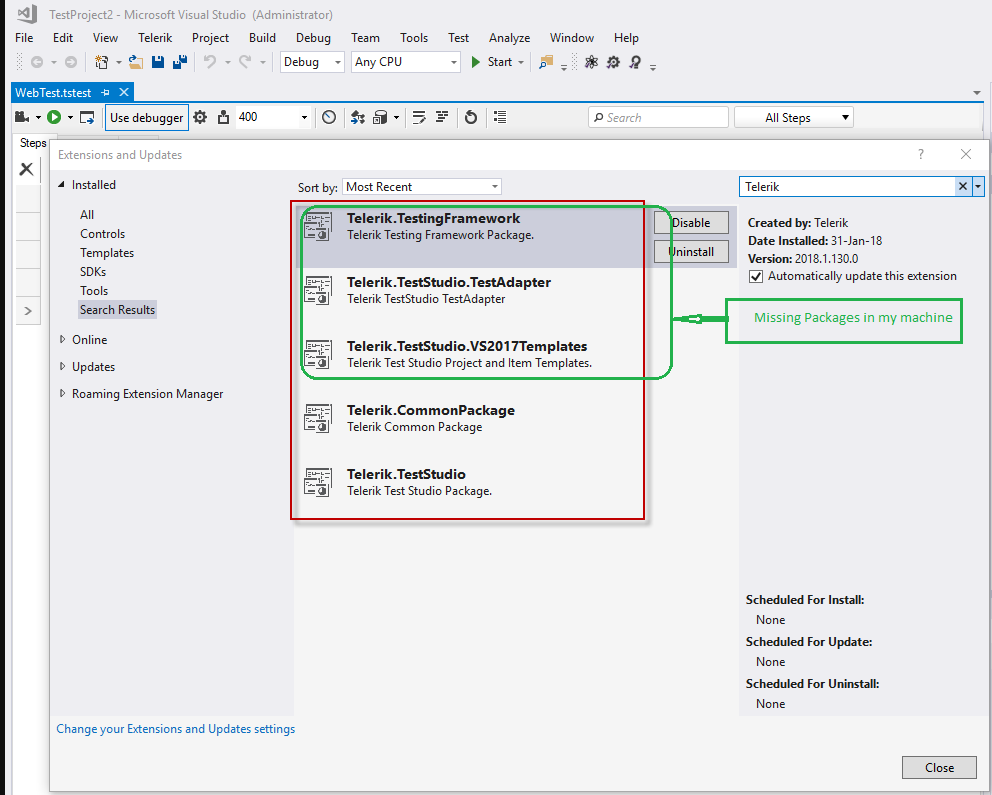Close the WebTest.tstest document tab
This screenshot has height=795, width=992.
124,92
